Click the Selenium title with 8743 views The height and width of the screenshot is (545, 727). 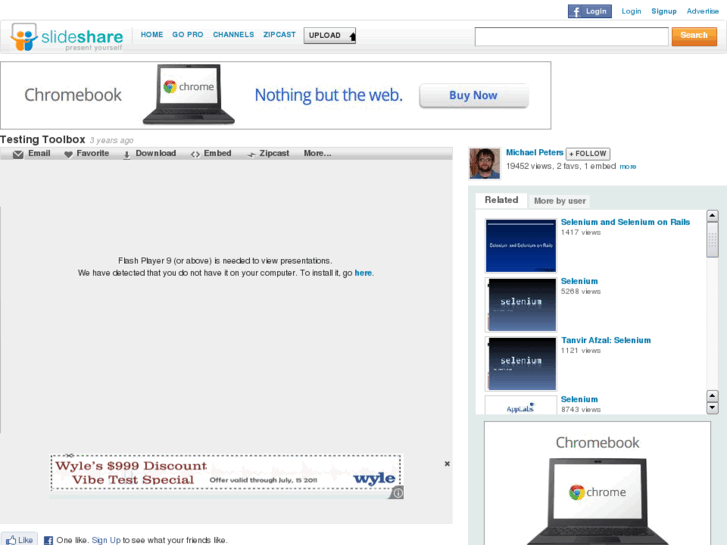pos(579,399)
